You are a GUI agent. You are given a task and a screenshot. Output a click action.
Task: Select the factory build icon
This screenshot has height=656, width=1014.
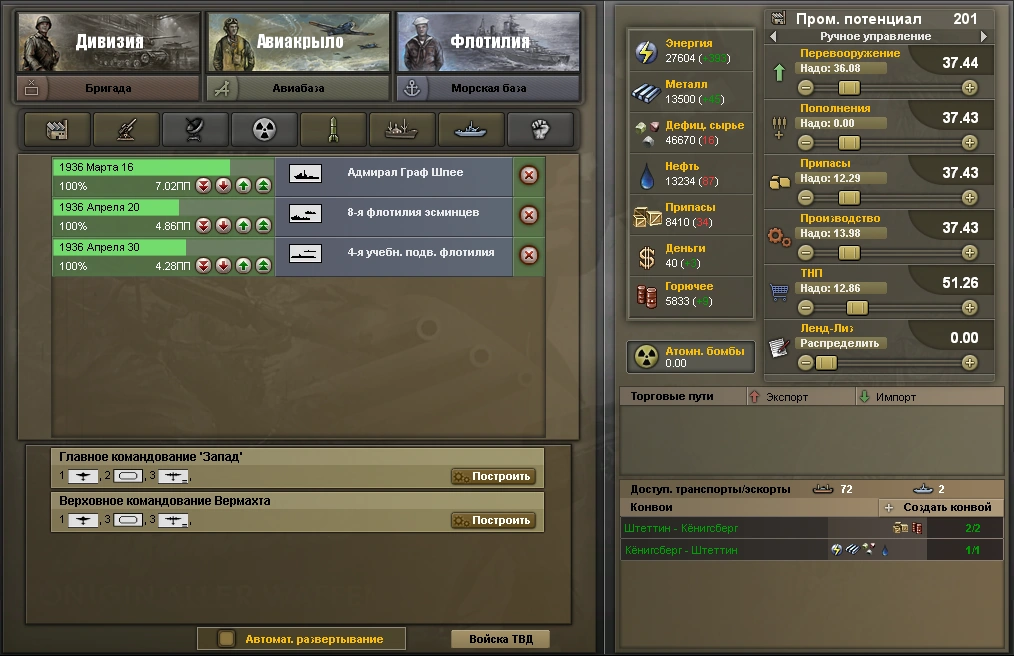point(57,130)
